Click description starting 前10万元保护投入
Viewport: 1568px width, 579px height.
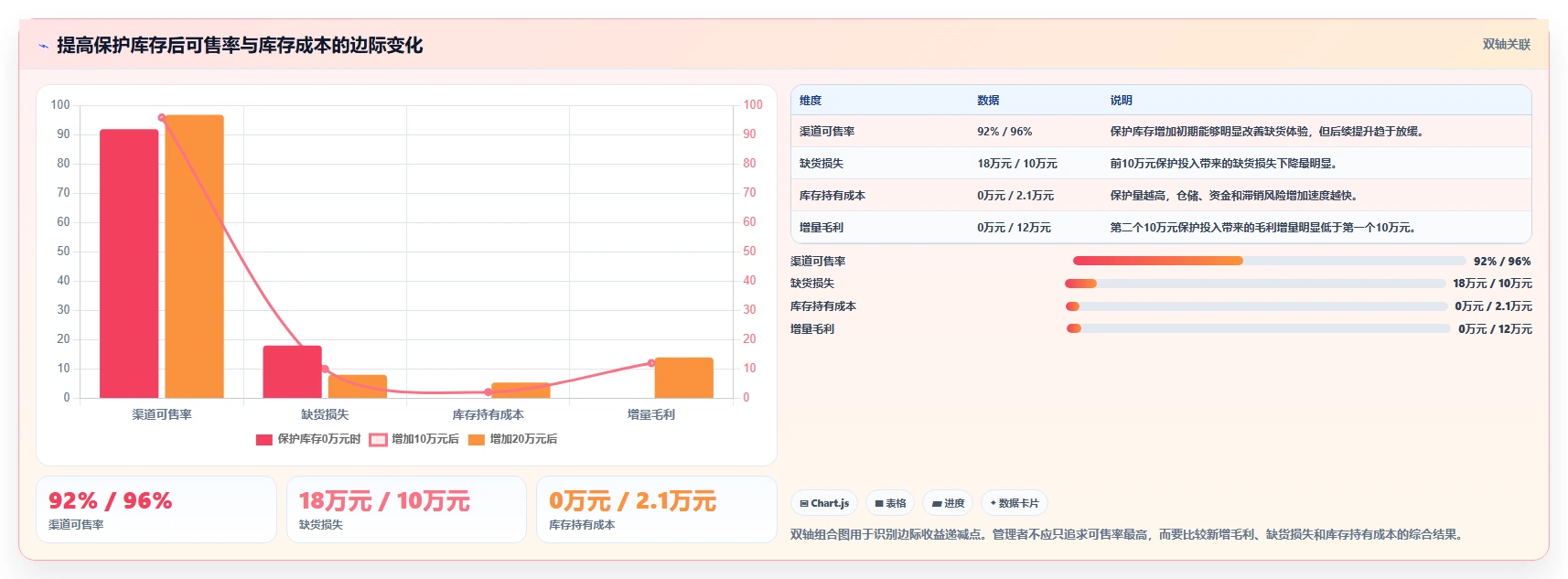coord(1225,164)
